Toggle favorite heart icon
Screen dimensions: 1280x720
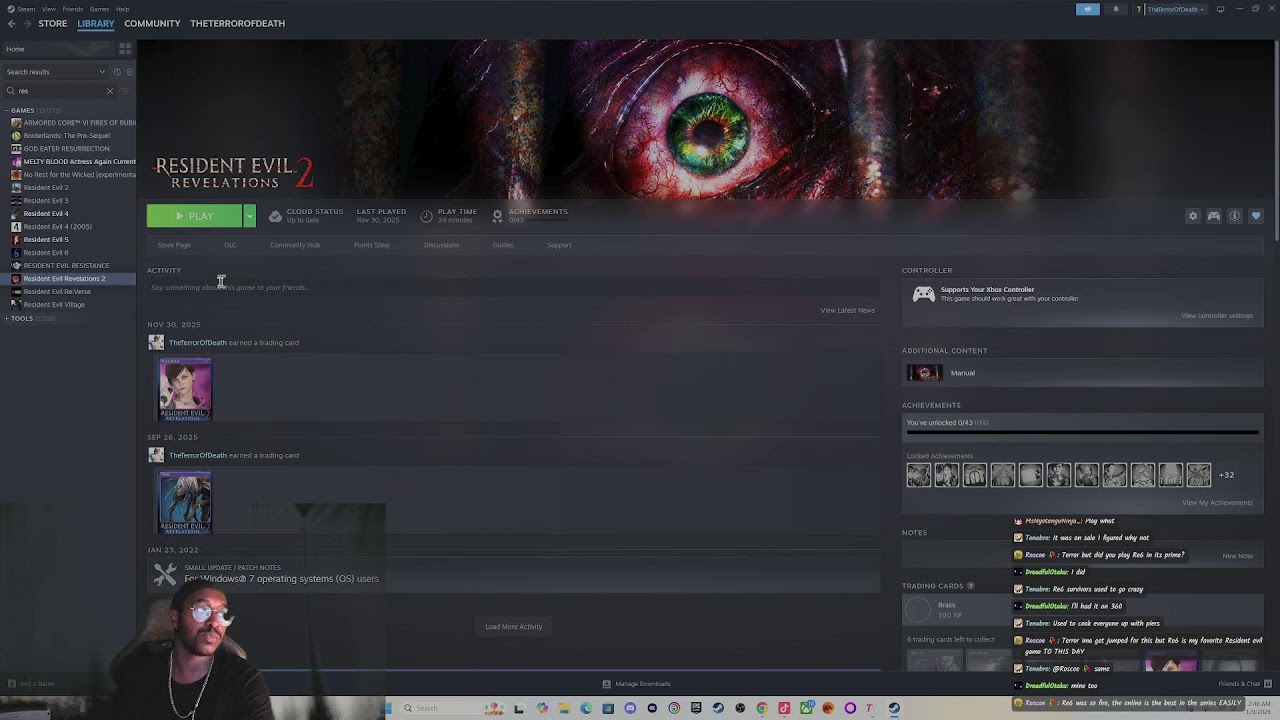(x=1256, y=216)
